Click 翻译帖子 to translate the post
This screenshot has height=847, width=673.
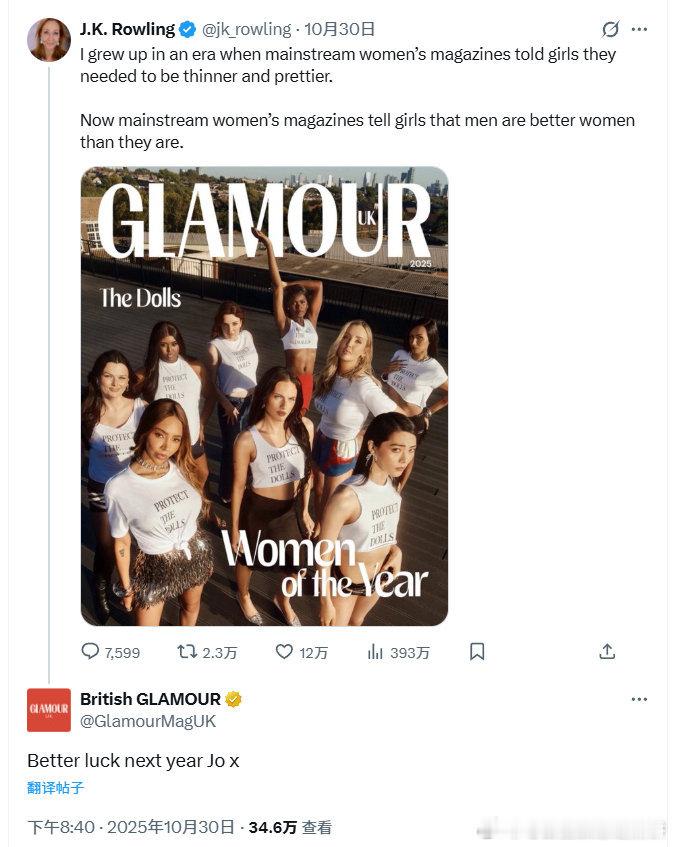pos(56,788)
